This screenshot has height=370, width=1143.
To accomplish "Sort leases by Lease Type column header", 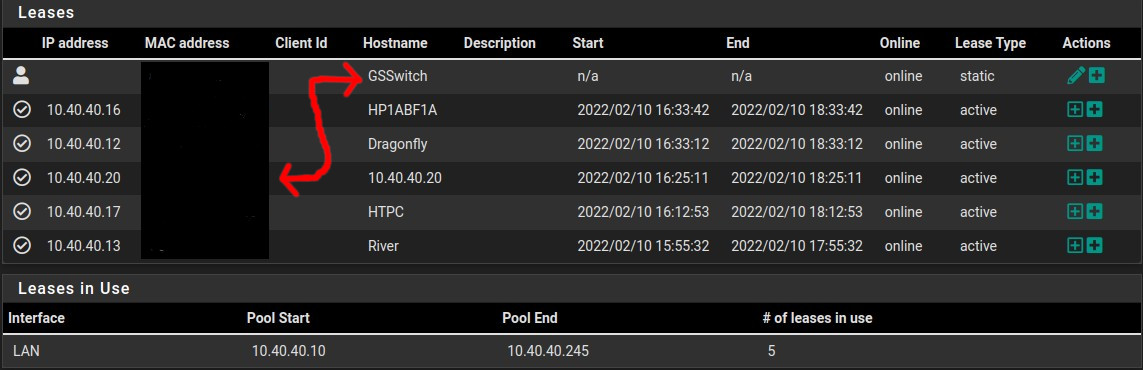I will click(990, 43).
